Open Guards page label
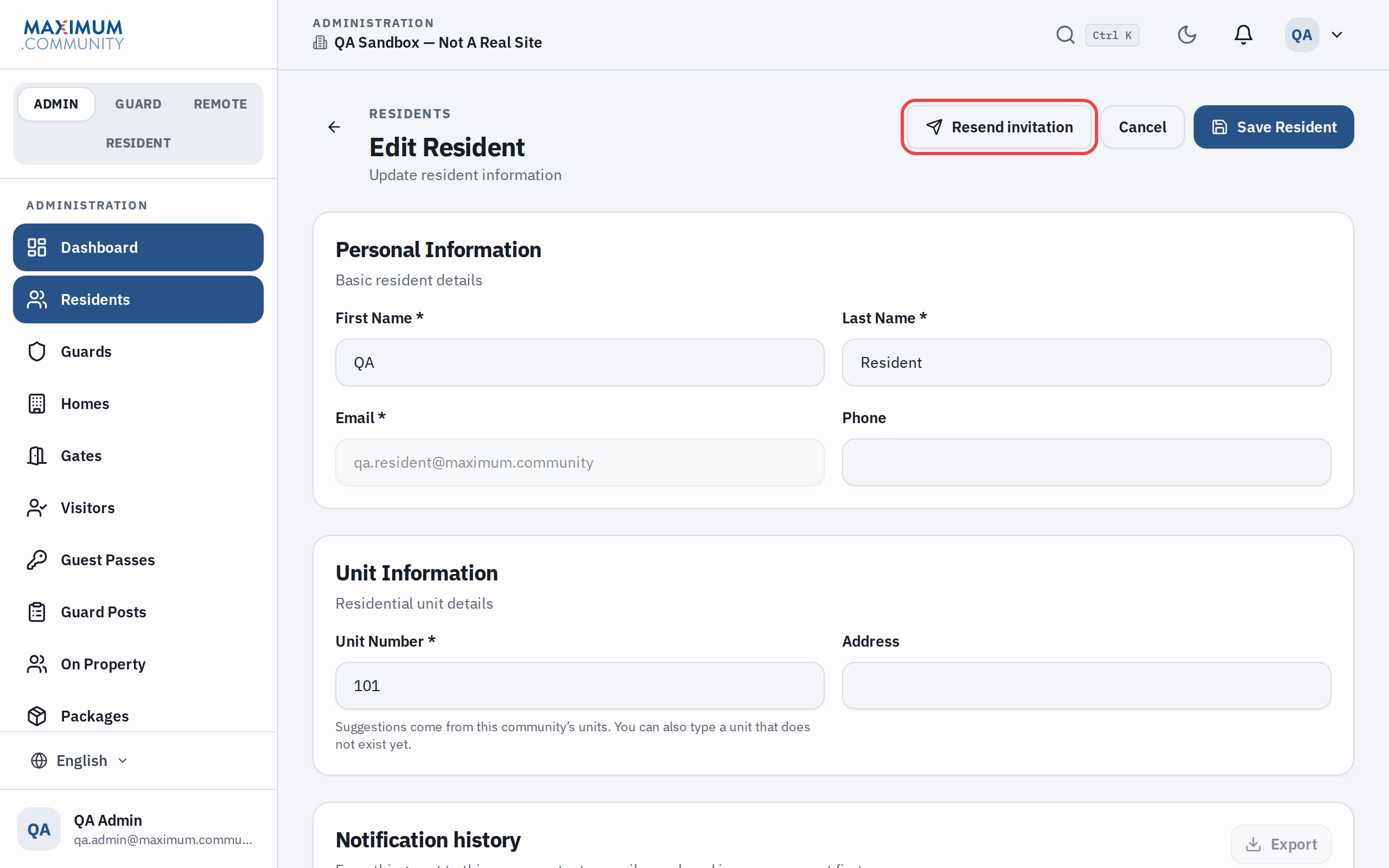This screenshot has width=1389, height=868. click(x=86, y=352)
